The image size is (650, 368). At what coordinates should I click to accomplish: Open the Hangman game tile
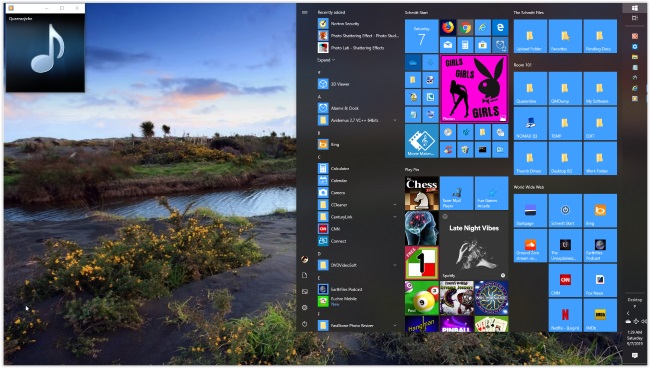pyautogui.click(x=422, y=324)
